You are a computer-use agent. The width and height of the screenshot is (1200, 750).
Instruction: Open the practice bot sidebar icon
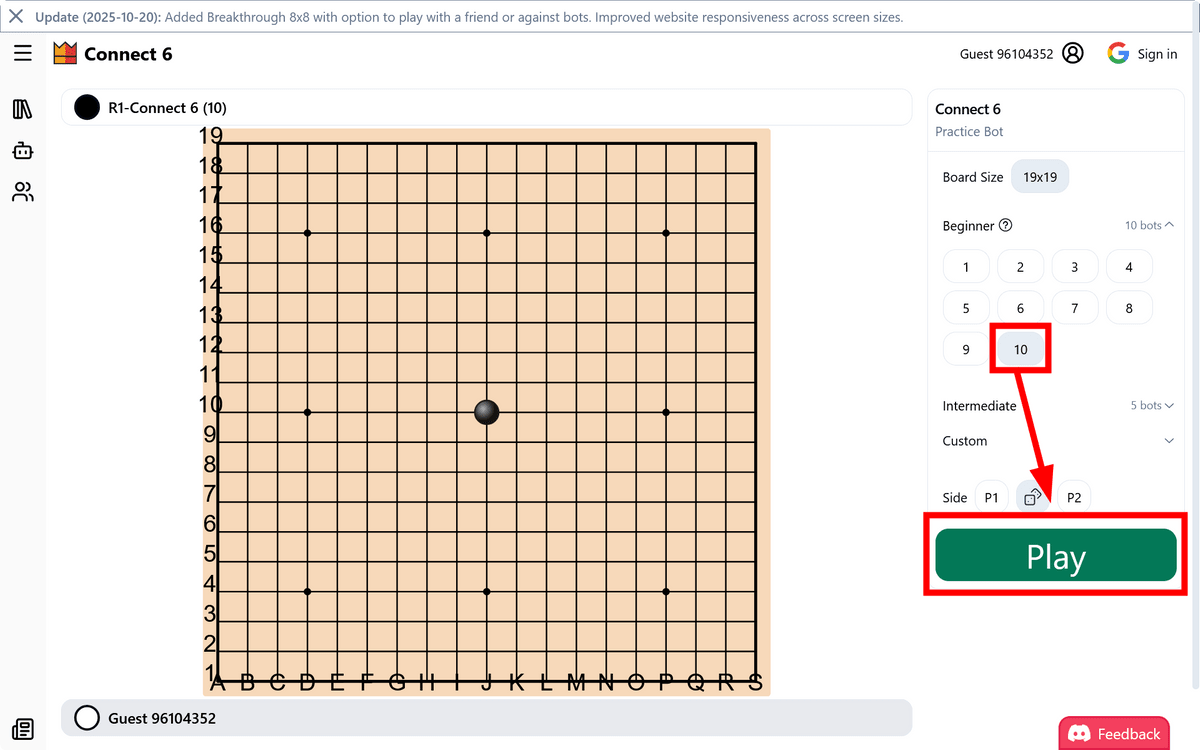click(23, 150)
